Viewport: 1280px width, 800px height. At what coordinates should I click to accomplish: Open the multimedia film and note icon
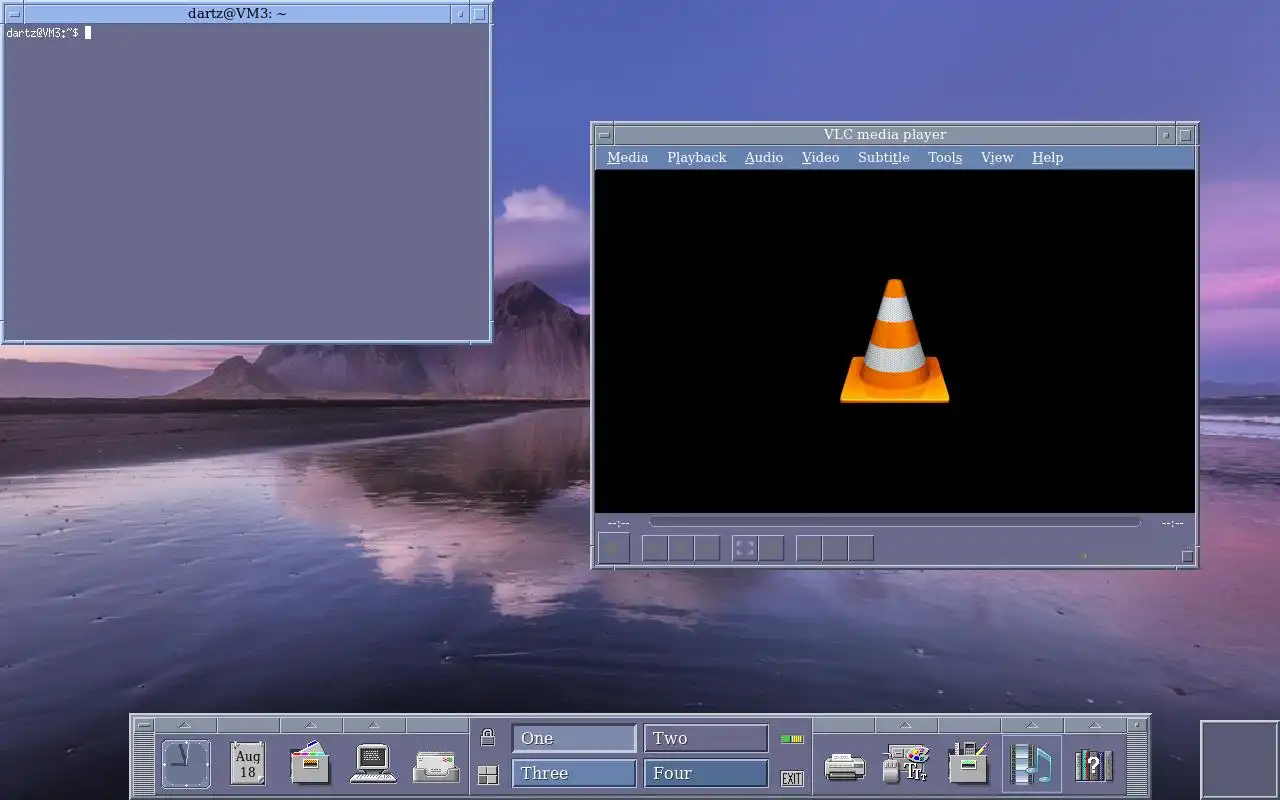coord(1032,765)
